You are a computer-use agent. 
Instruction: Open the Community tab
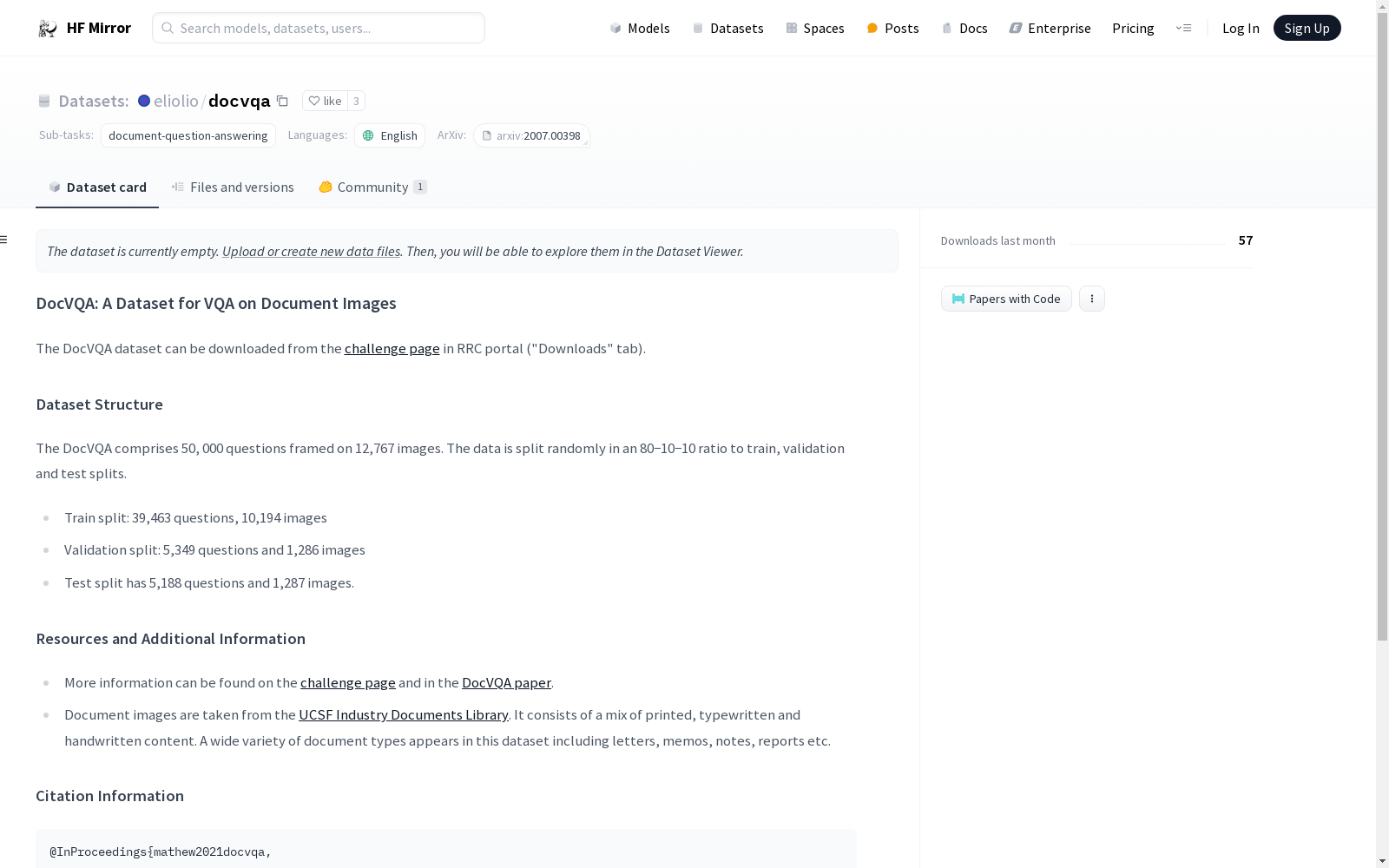click(372, 187)
